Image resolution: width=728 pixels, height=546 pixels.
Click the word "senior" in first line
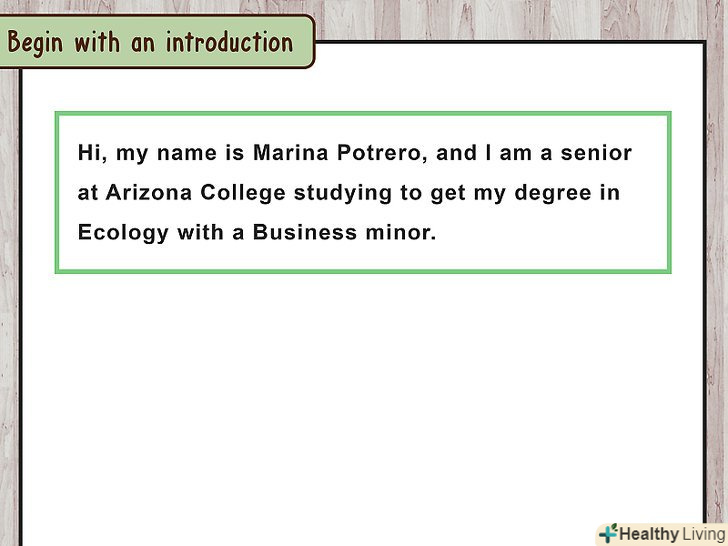pyautogui.click(x=600, y=154)
